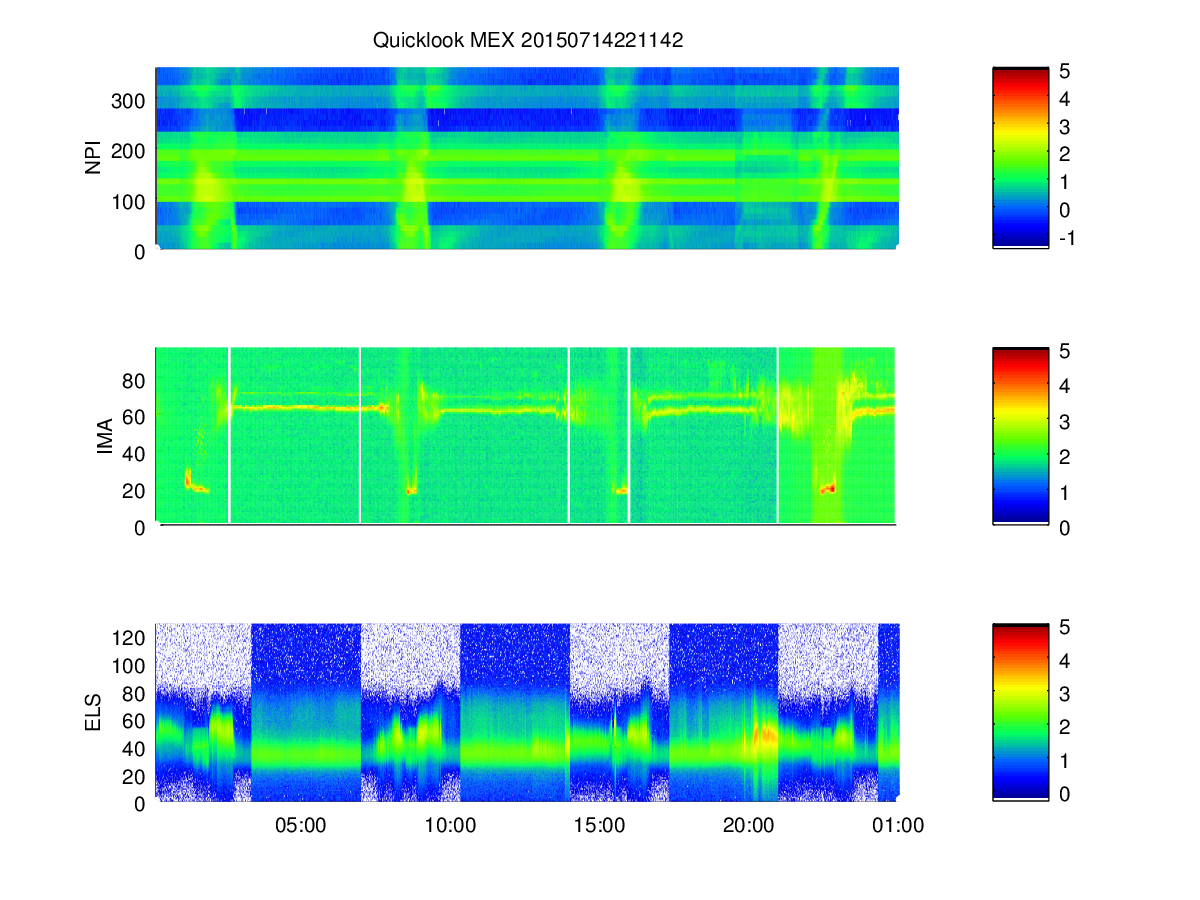Select the ELS y-axis label
The image size is (1200, 900).
pyautogui.click(x=94, y=713)
